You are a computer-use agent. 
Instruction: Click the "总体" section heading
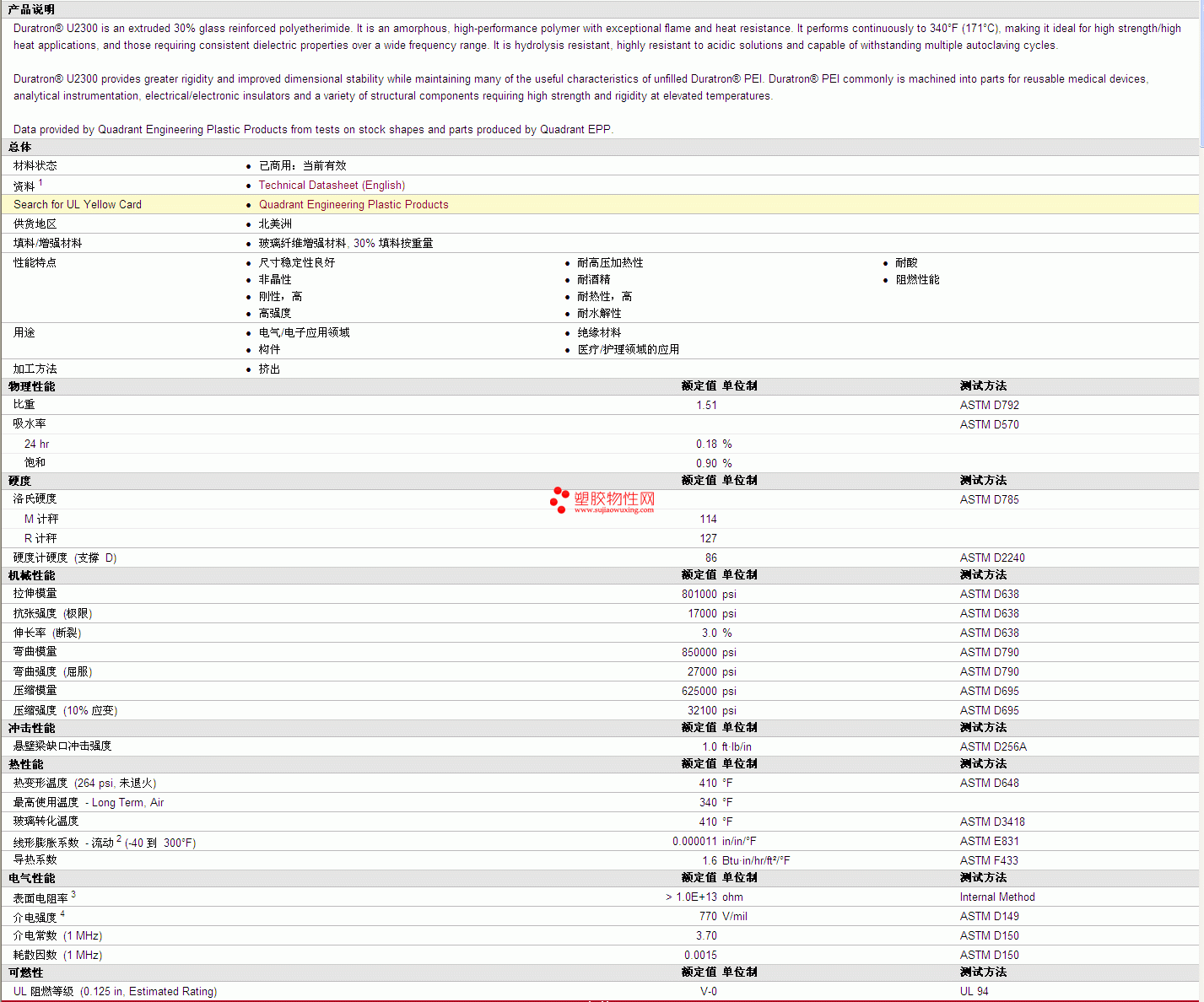point(20,148)
